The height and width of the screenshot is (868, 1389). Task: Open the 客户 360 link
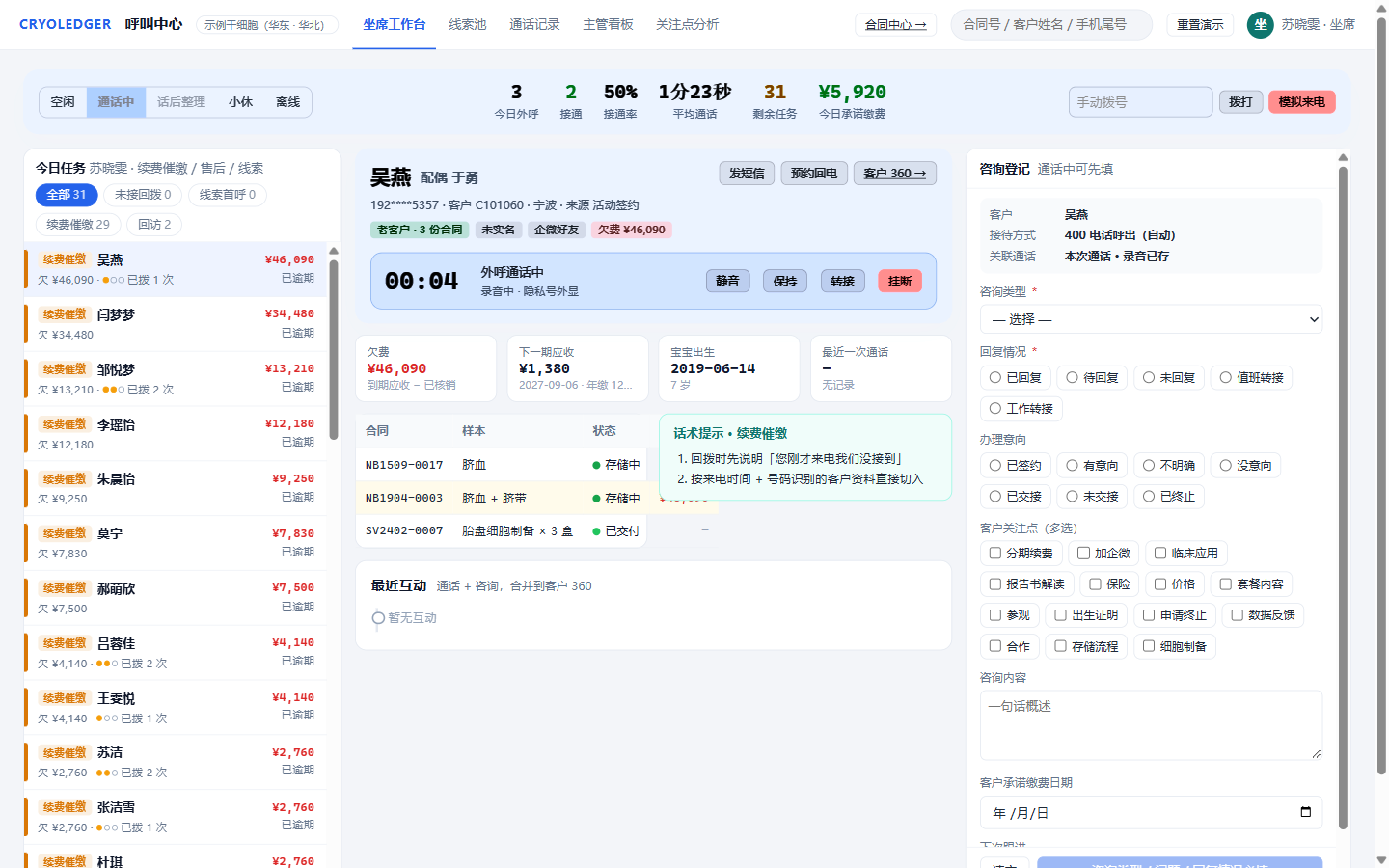tap(895, 173)
